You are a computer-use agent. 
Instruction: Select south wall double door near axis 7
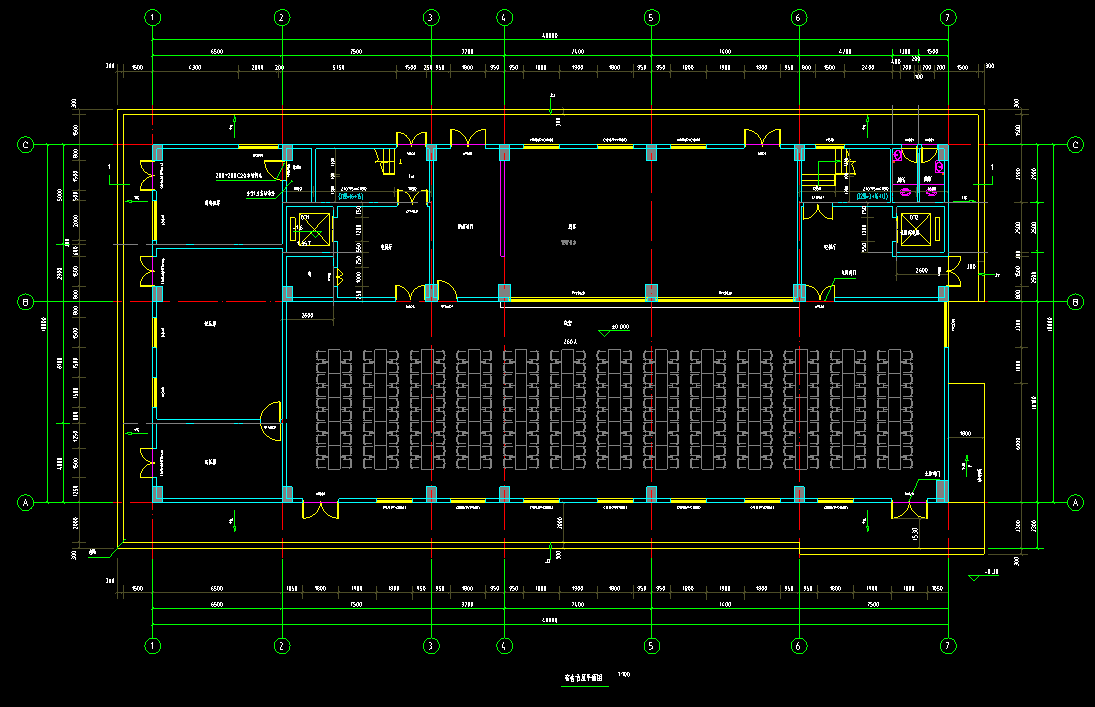click(908, 509)
